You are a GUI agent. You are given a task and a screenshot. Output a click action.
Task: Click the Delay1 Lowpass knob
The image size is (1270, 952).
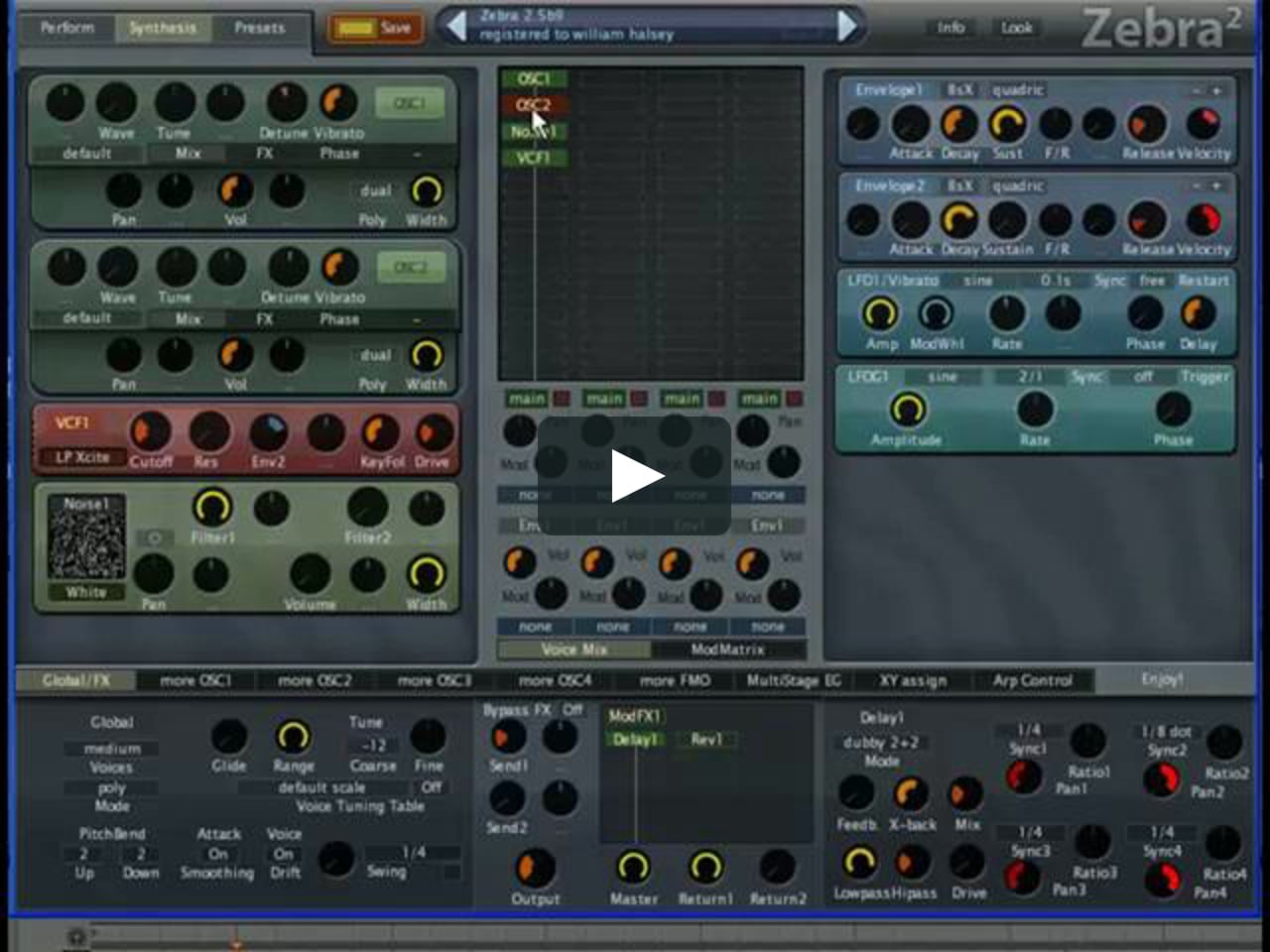point(859,863)
